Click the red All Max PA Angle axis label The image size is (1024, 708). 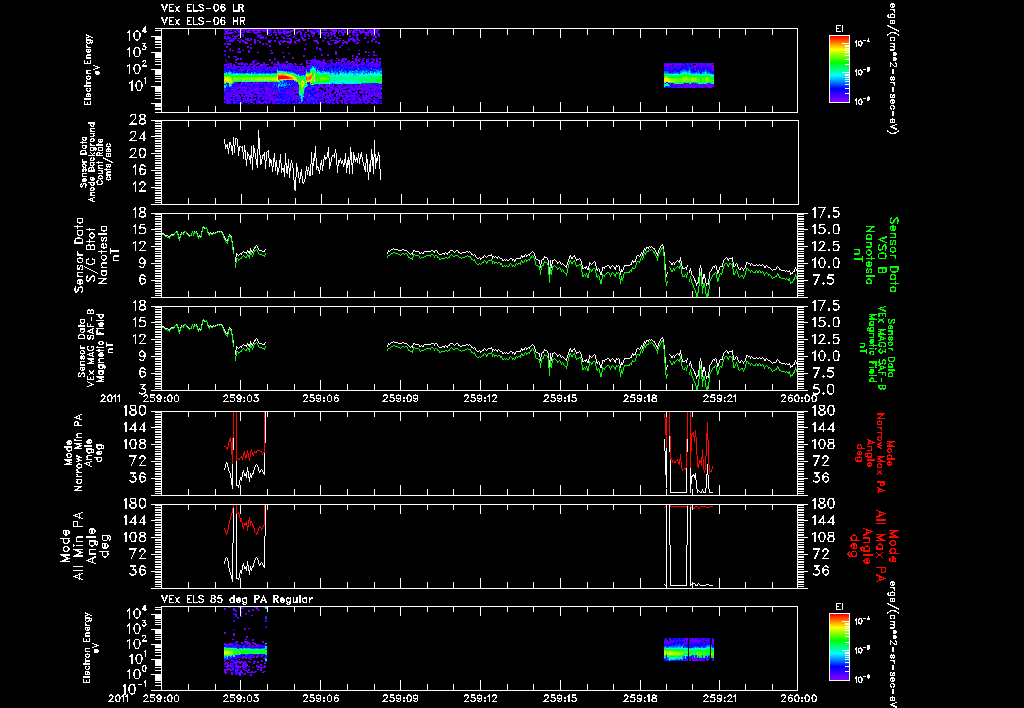873,545
